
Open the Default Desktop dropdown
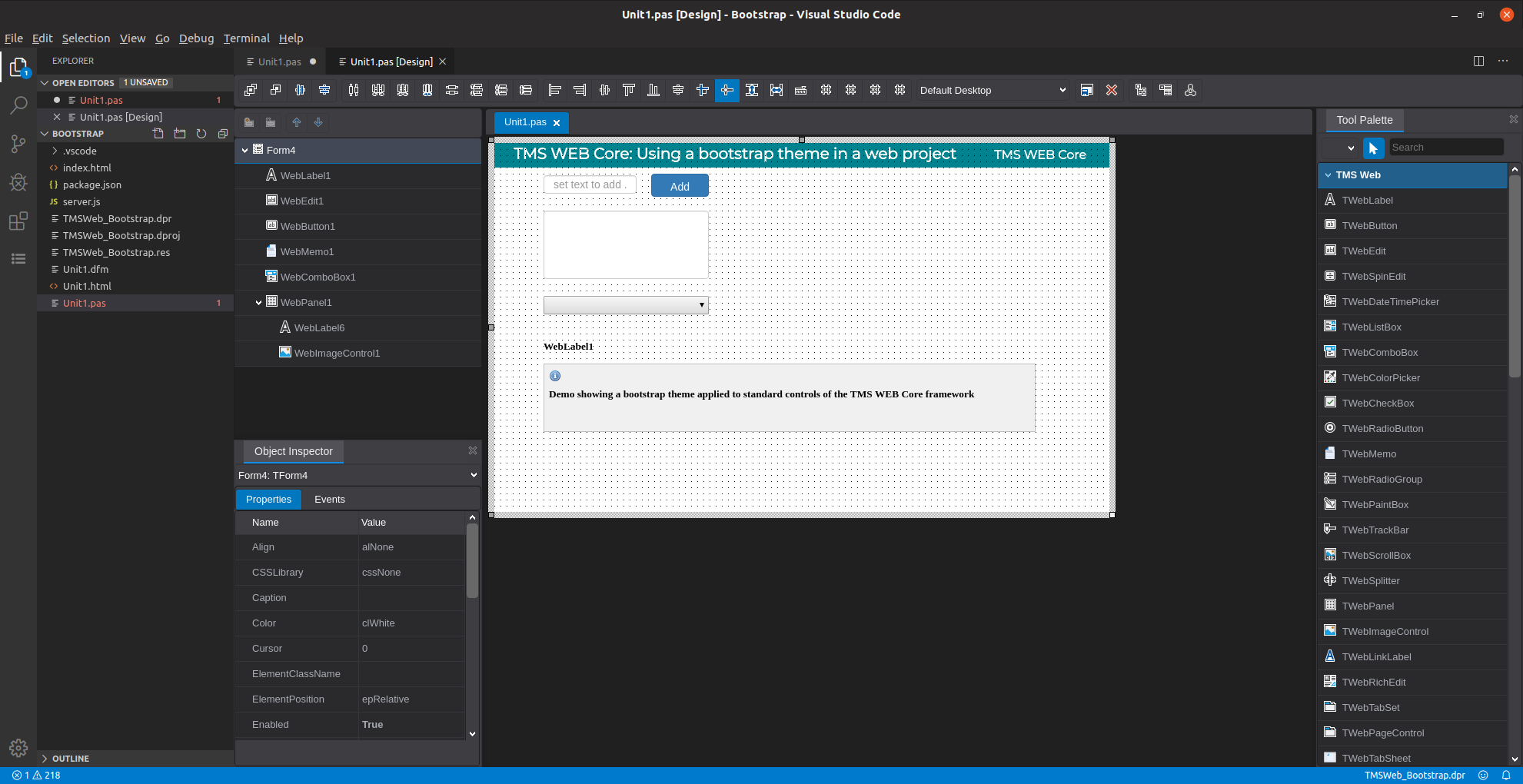coord(993,90)
